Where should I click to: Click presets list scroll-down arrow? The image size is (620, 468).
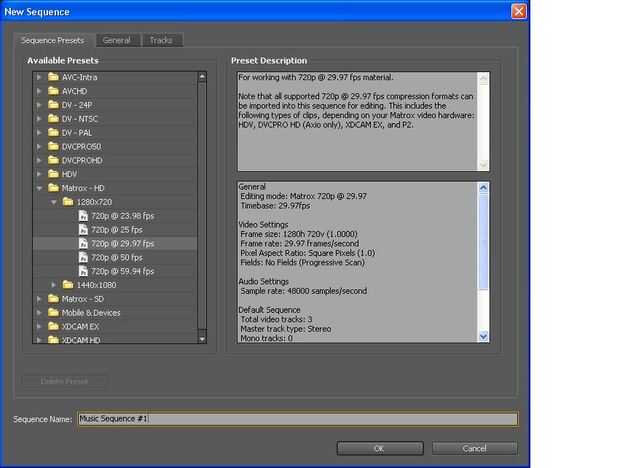point(202,339)
